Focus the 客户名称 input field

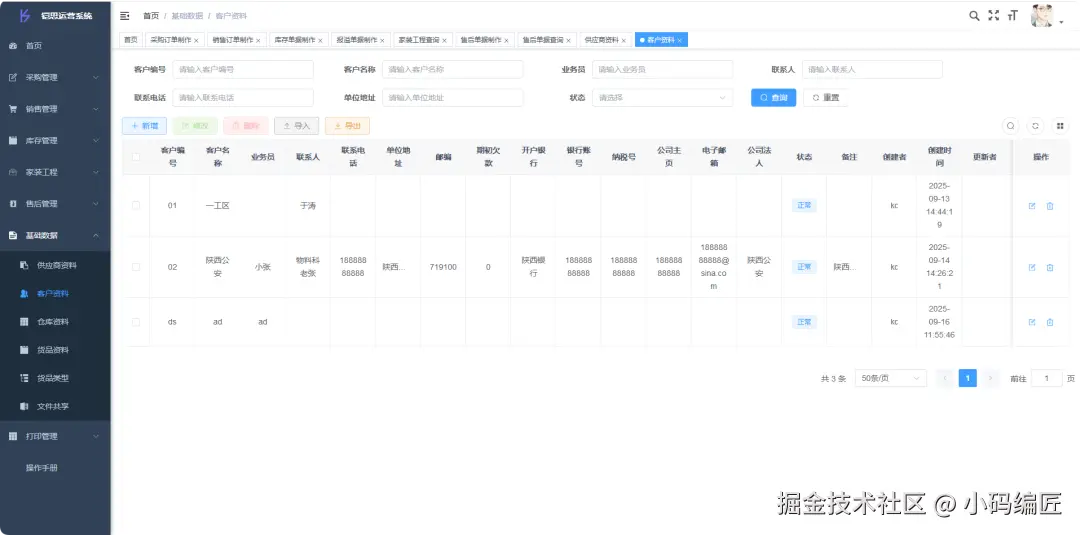tap(453, 70)
